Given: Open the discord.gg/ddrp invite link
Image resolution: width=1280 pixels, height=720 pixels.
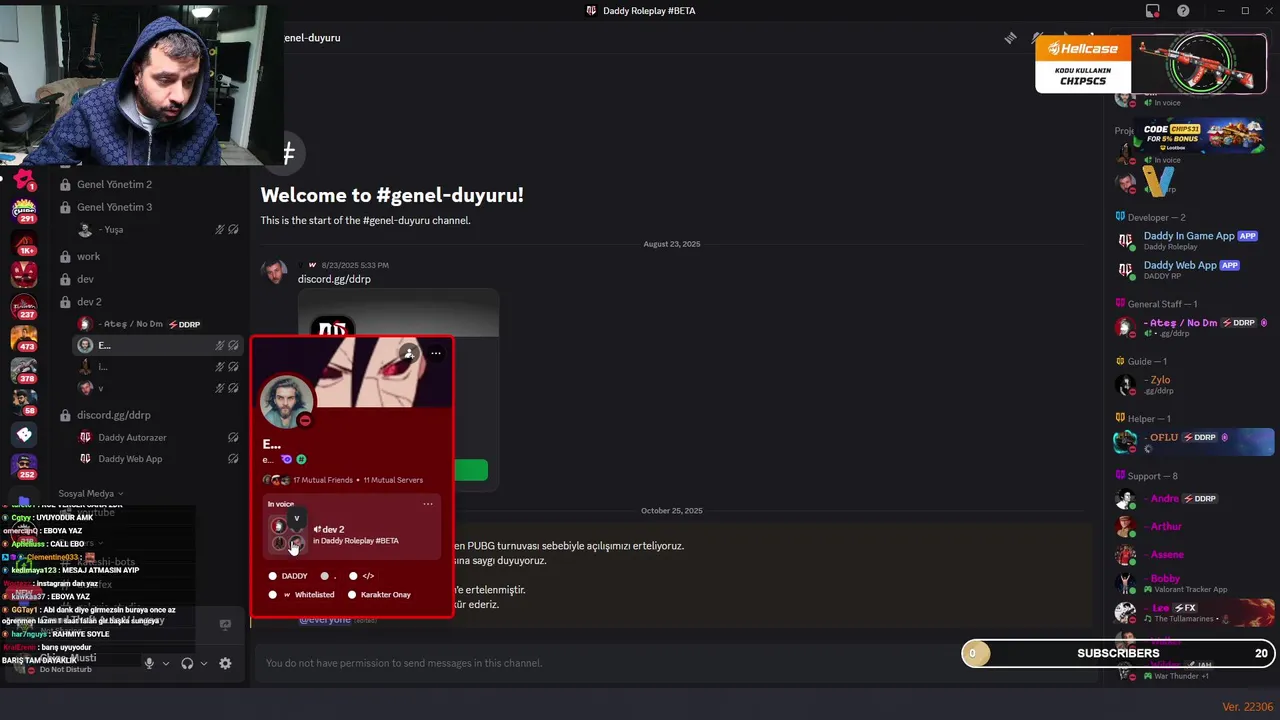Looking at the screenshot, I should coord(334,279).
